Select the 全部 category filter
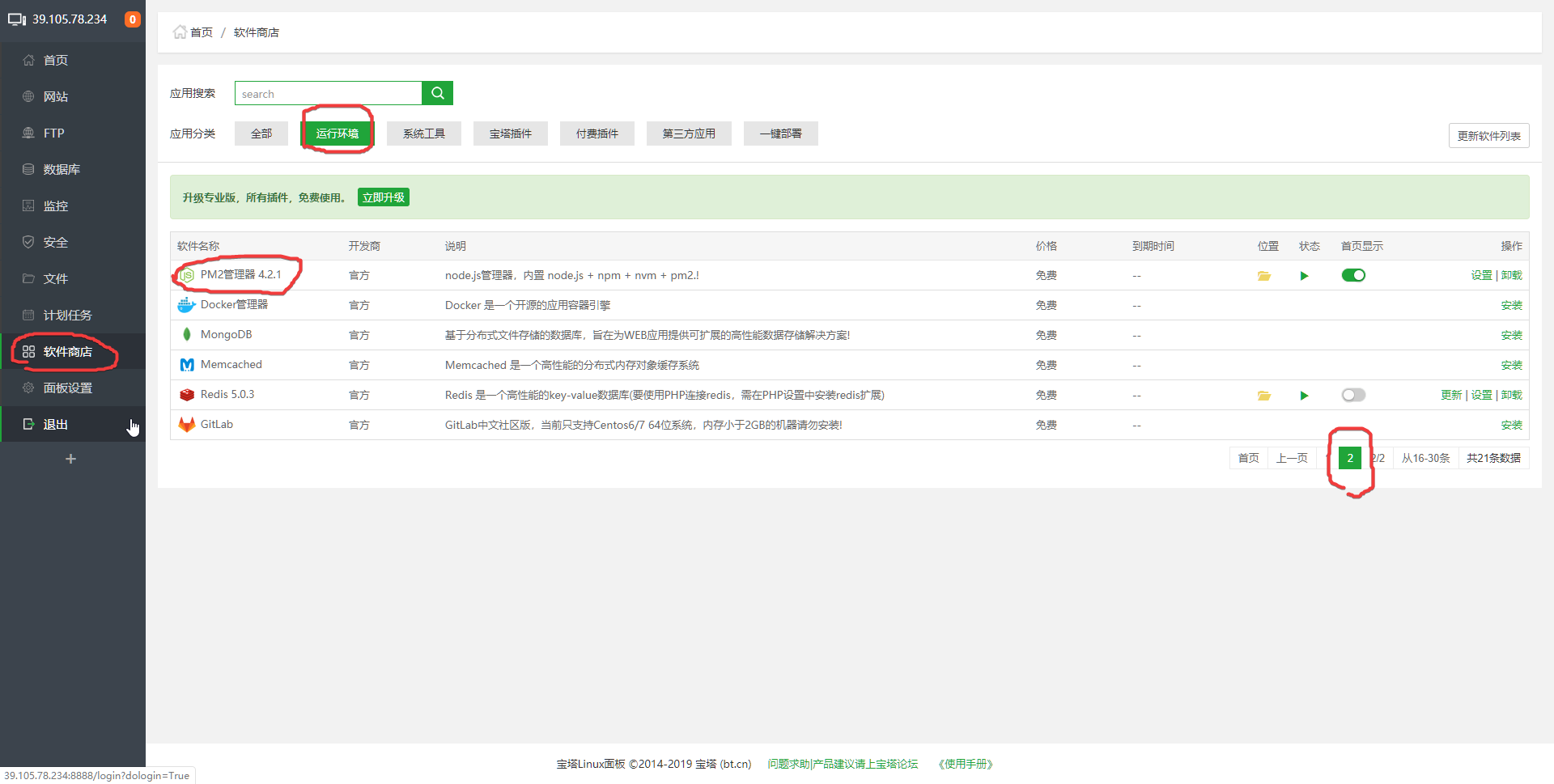This screenshot has width=1554, height=784. pyautogui.click(x=261, y=133)
